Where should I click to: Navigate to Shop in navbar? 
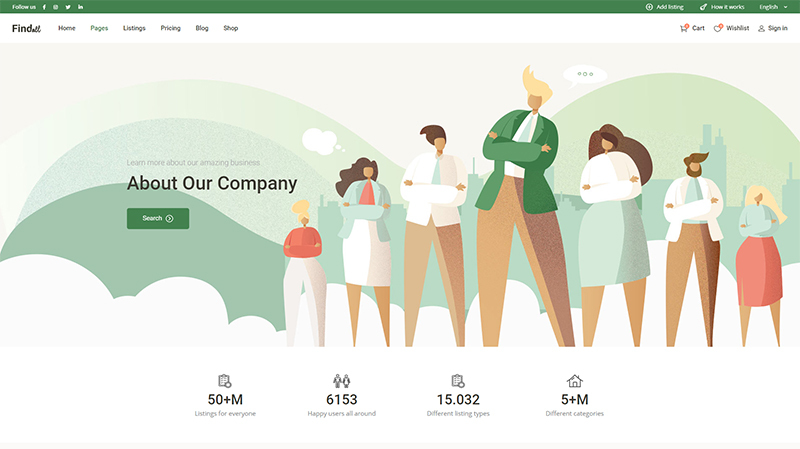click(231, 28)
